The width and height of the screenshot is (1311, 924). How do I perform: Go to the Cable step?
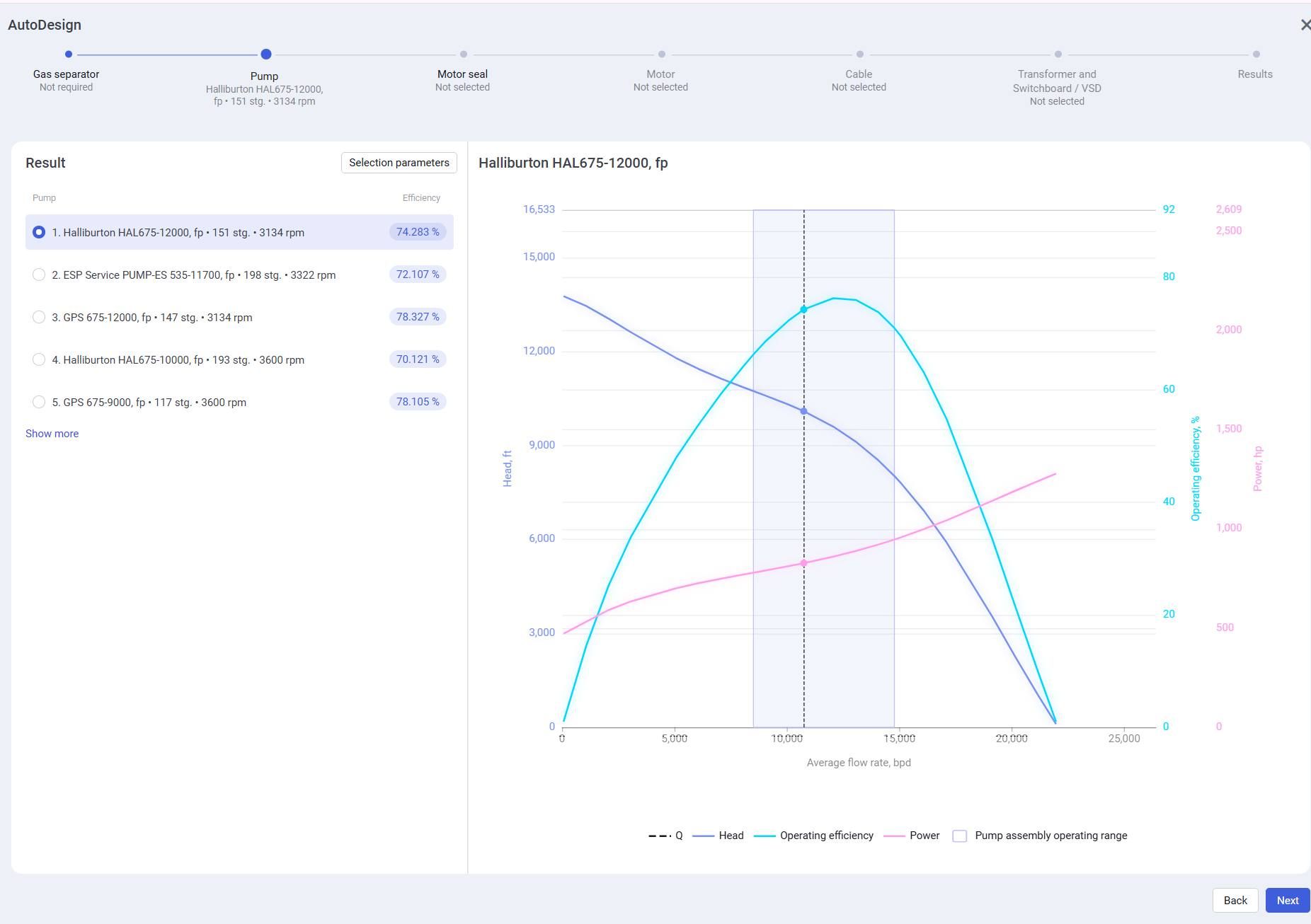(x=859, y=74)
